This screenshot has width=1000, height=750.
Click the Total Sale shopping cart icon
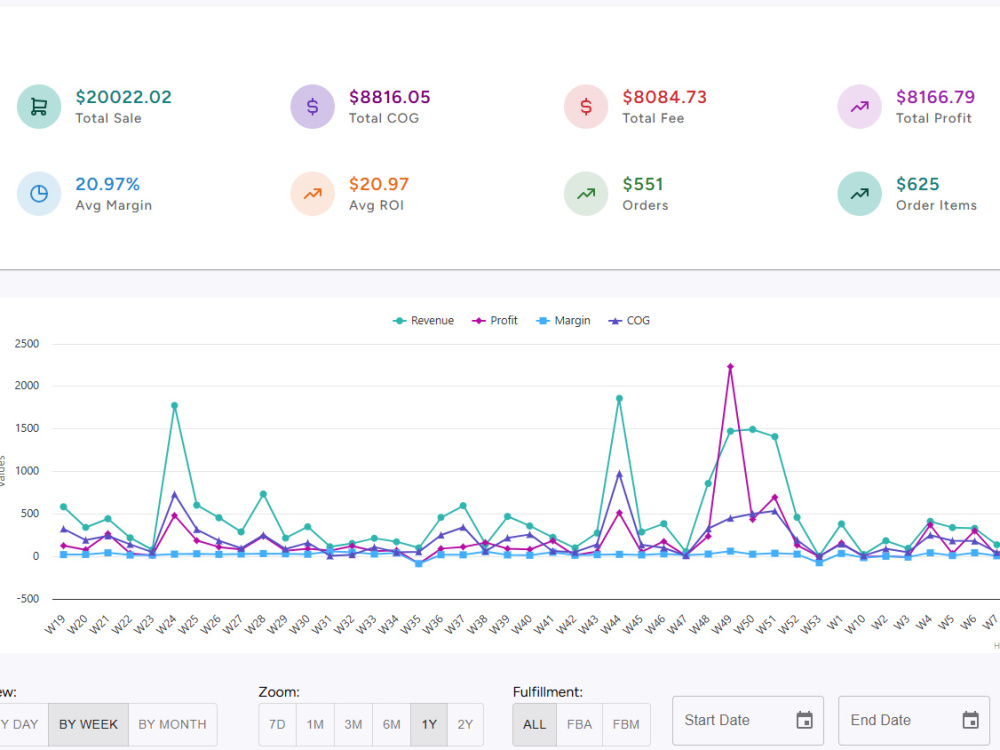coord(39,107)
